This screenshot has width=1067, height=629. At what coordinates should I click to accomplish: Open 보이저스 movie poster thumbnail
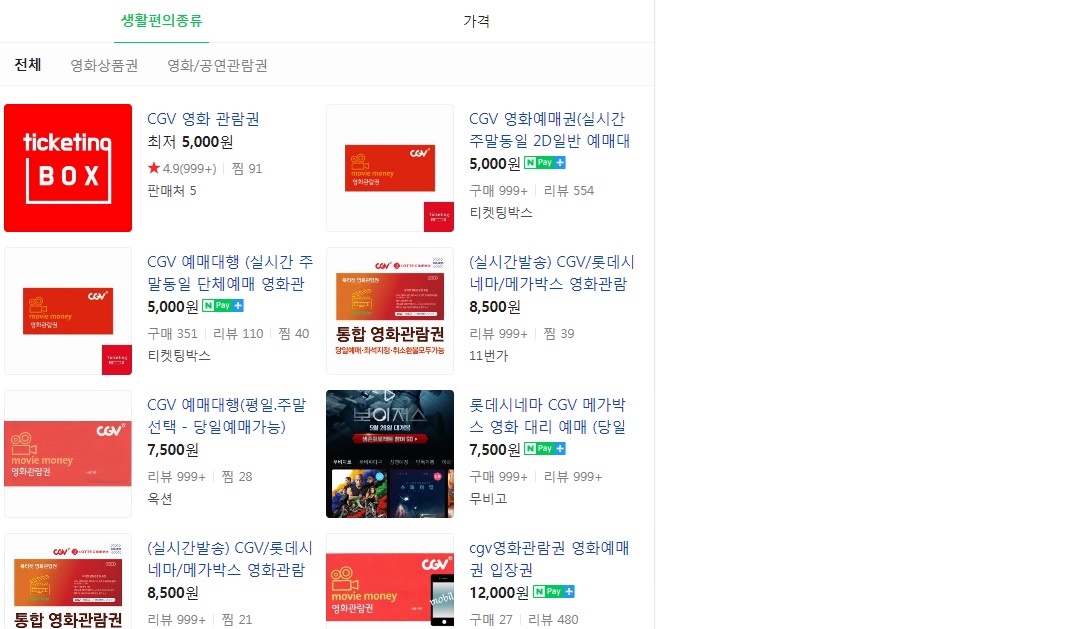tap(390, 454)
